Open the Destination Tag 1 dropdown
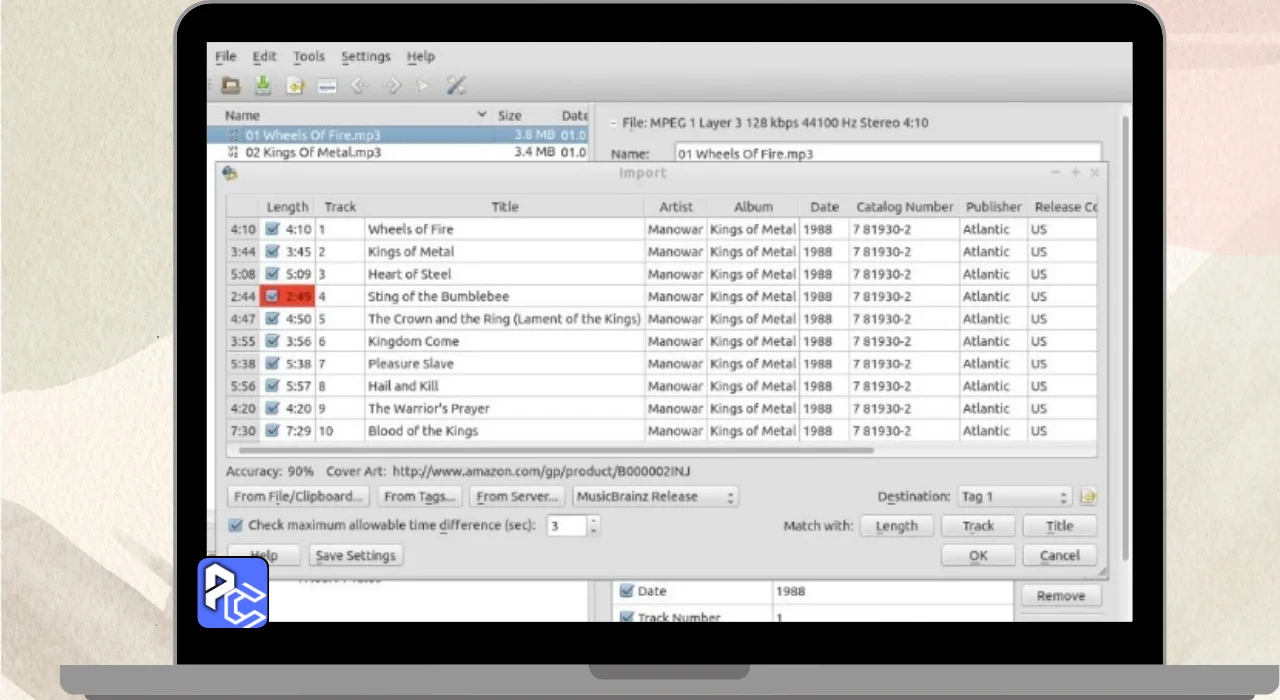The image size is (1280, 700). coord(1013,497)
